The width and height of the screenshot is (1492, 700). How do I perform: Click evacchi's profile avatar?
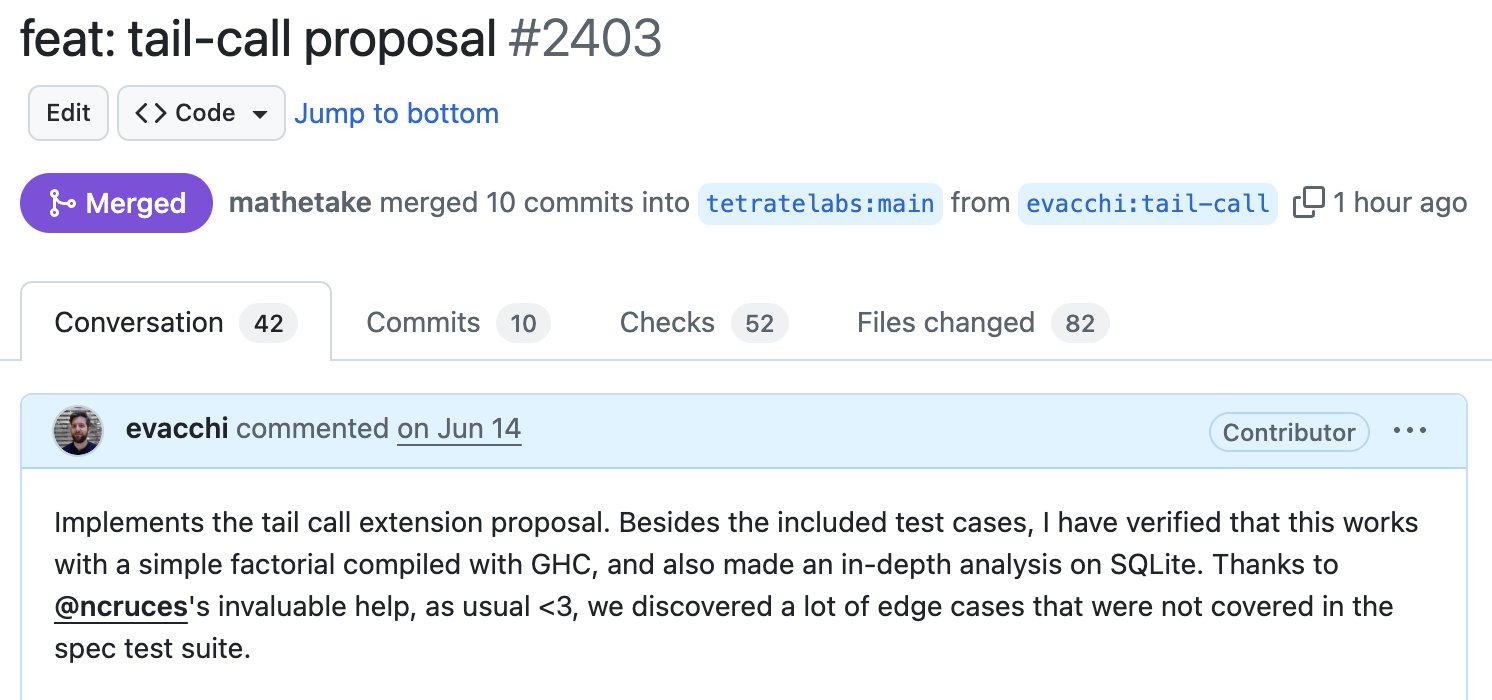77,431
